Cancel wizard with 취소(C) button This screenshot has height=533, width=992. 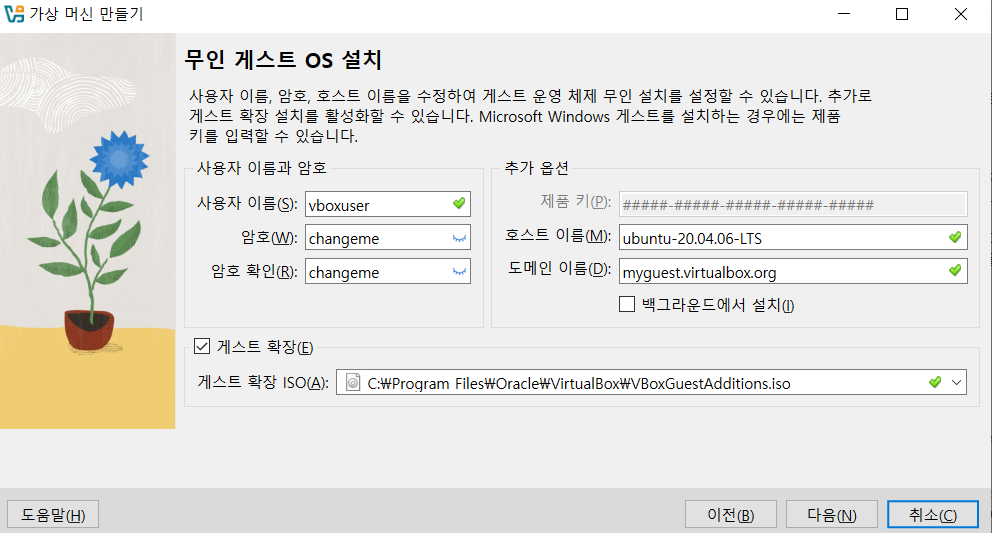(933, 515)
